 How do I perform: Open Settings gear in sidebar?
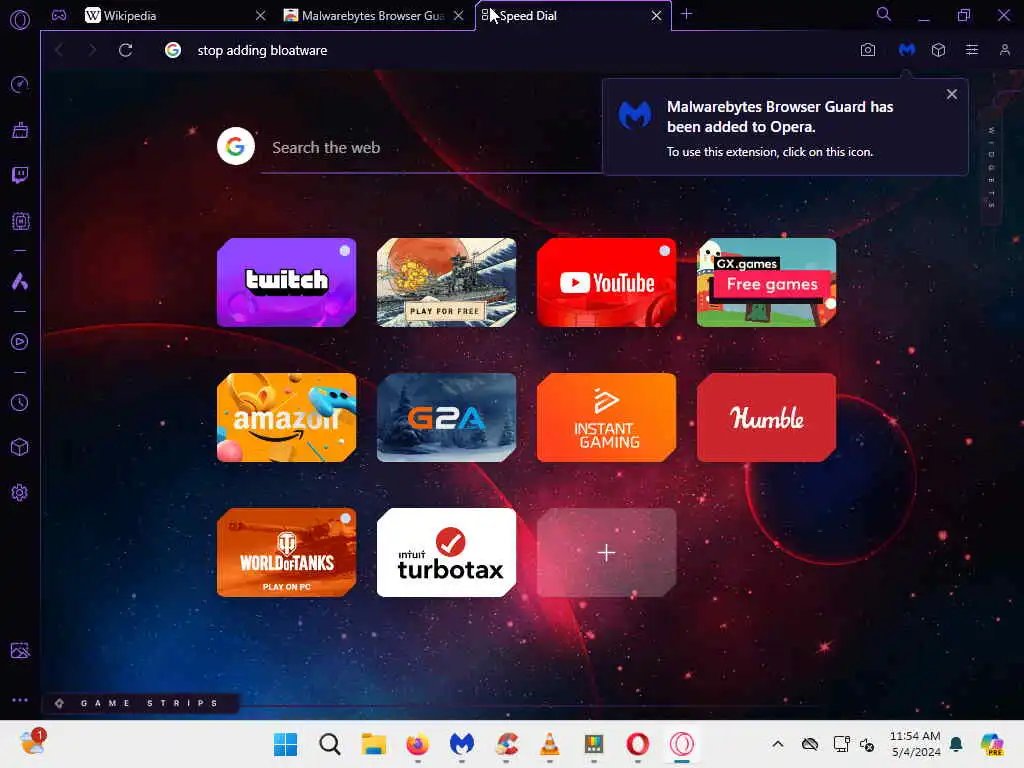tap(20, 492)
